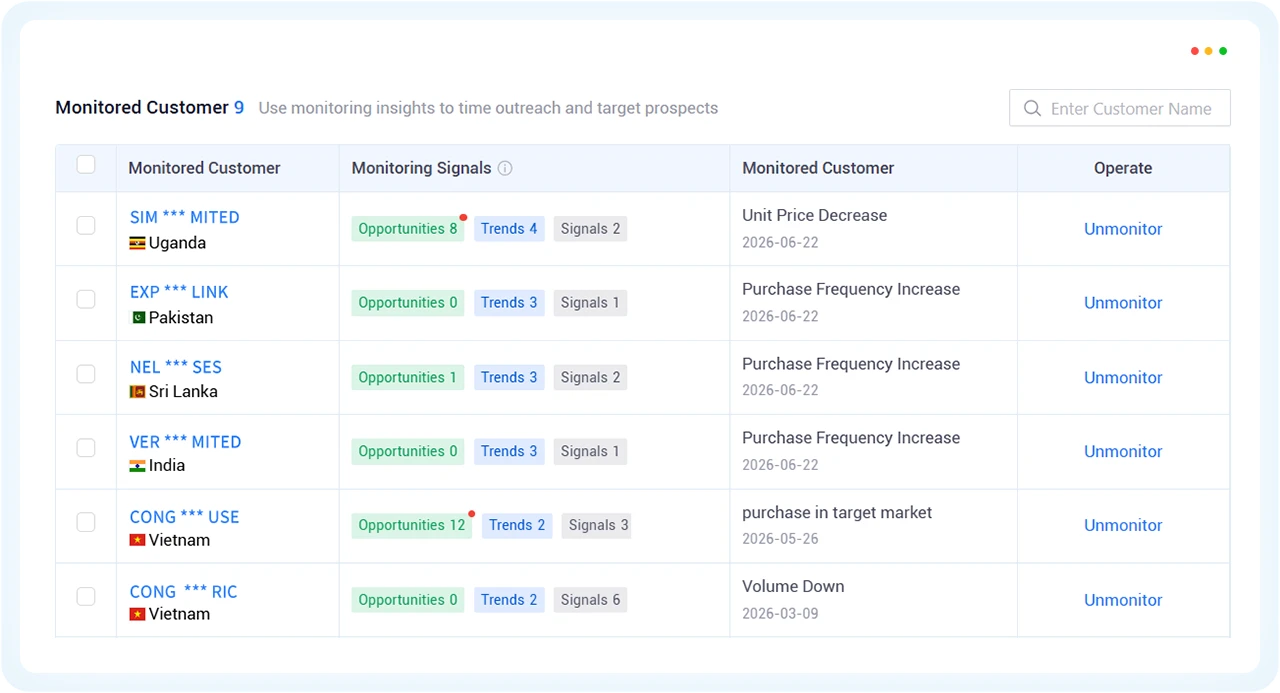Unmonitor the SIM *** MITED customer
Viewport: 1280px width, 693px height.
(1123, 229)
